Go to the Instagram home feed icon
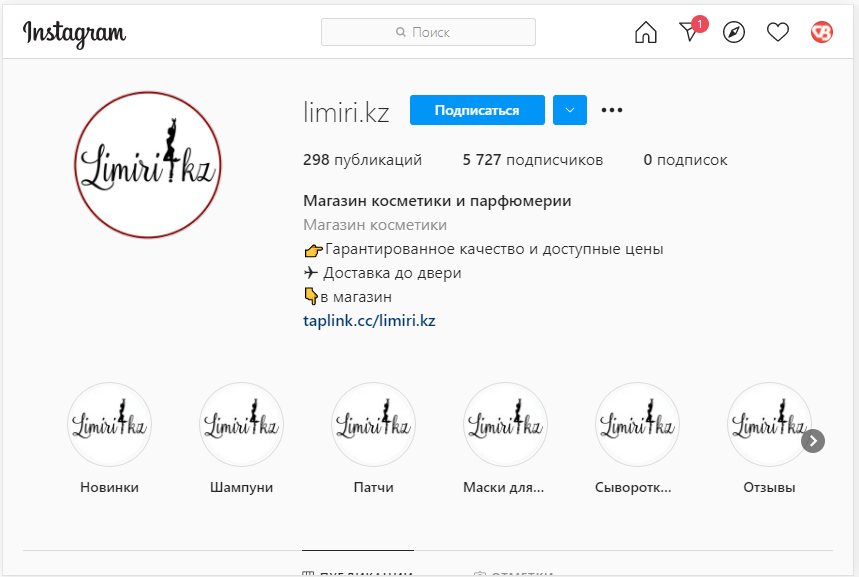Viewport: 859px width, 577px height. pyautogui.click(x=646, y=33)
